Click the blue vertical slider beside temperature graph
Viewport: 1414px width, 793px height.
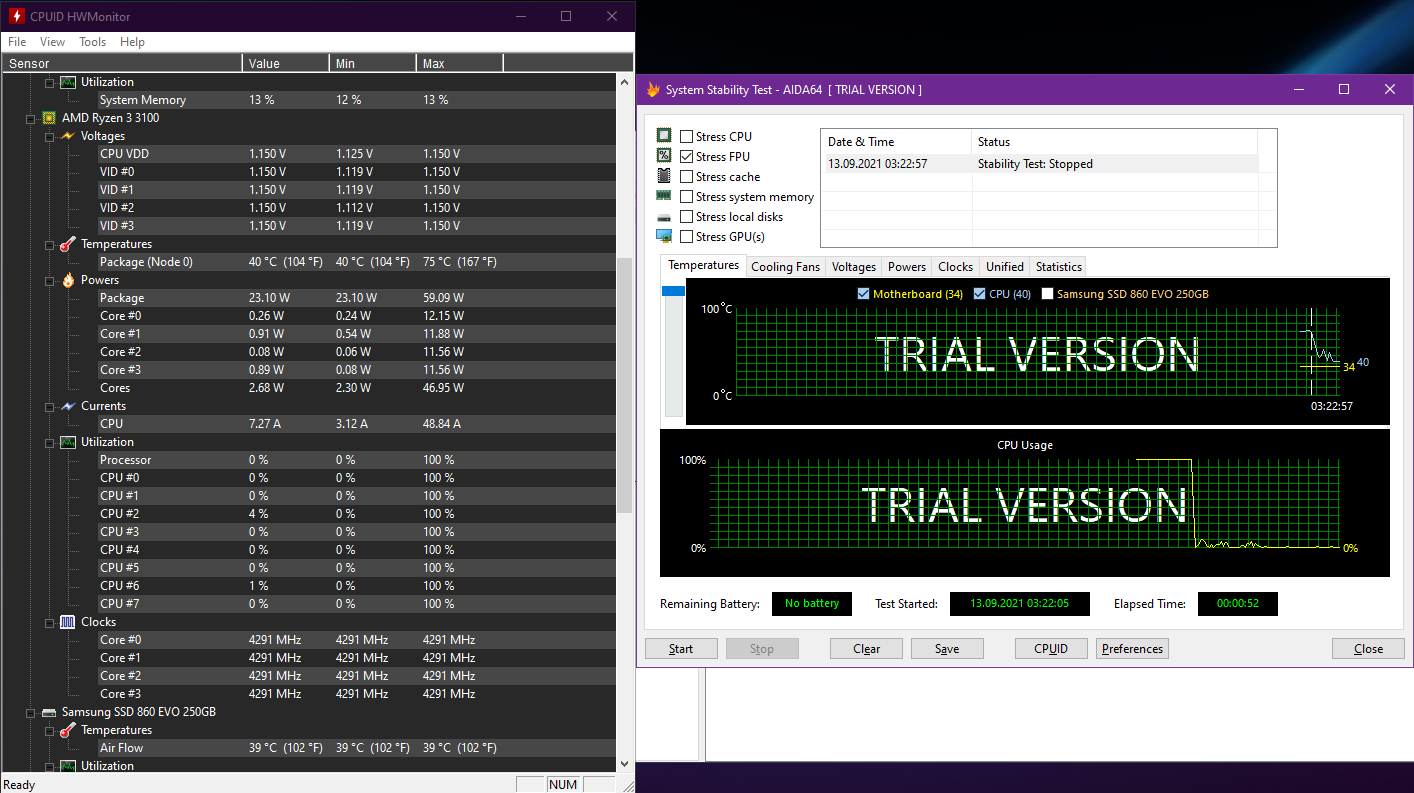tap(674, 291)
